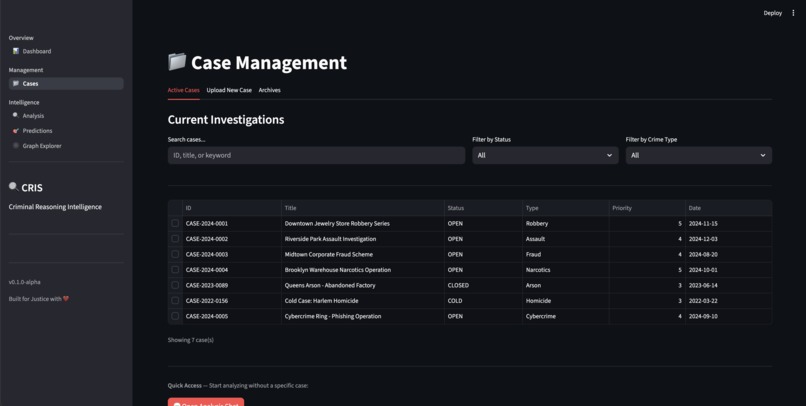Click the COLD status cell
806x406 pixels.
(483, 301)
